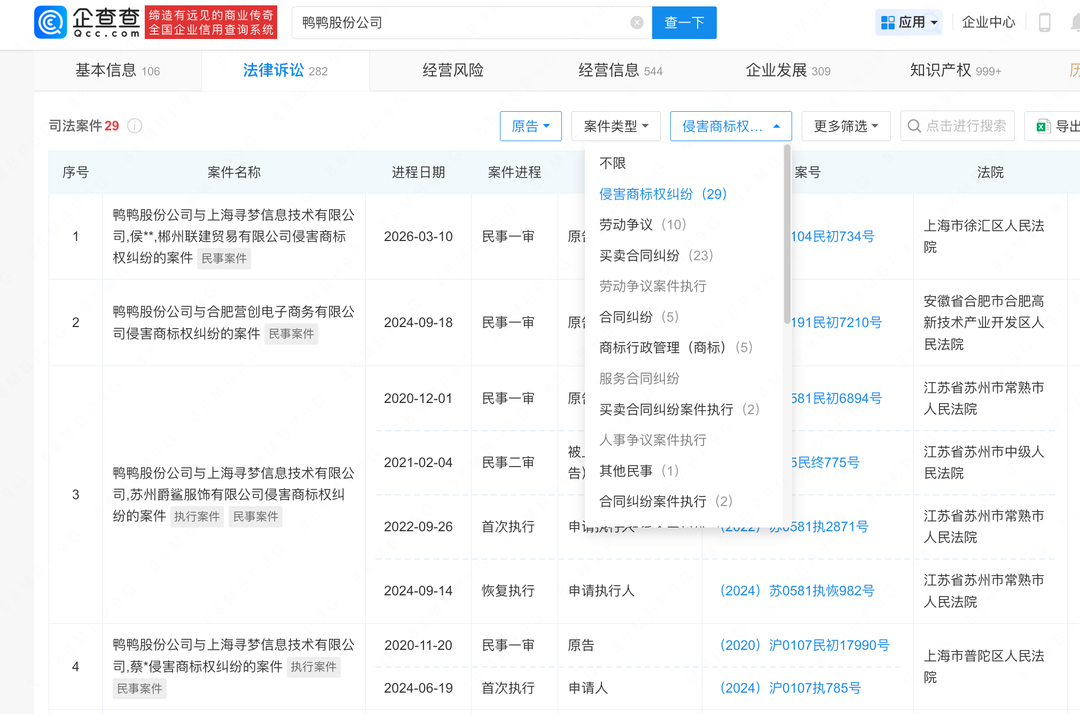
Task: Choose 劳动争议 (10) from the list
Action: tap(642, 225)
